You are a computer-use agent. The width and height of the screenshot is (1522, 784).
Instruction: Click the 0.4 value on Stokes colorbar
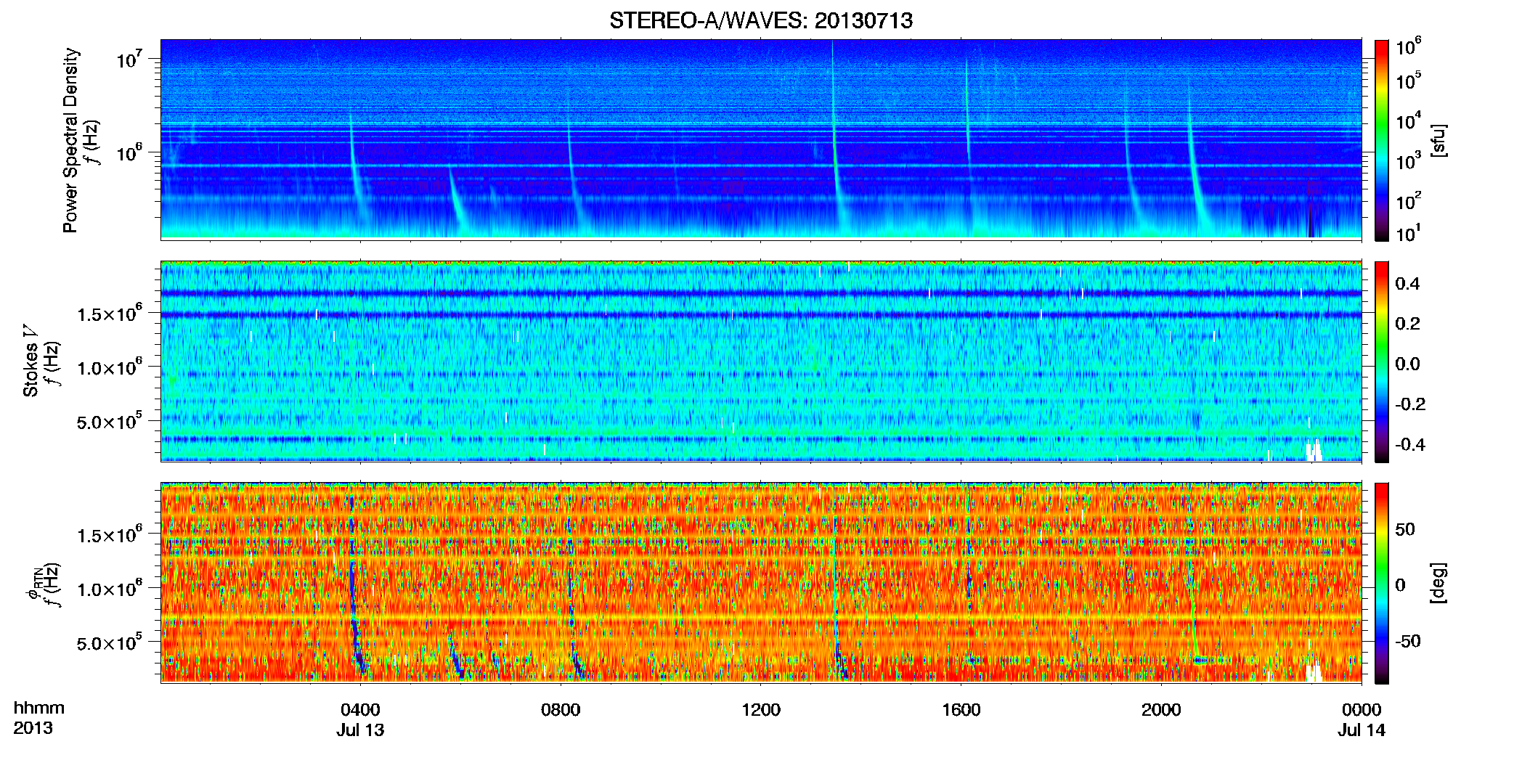tap(1407, 284)
